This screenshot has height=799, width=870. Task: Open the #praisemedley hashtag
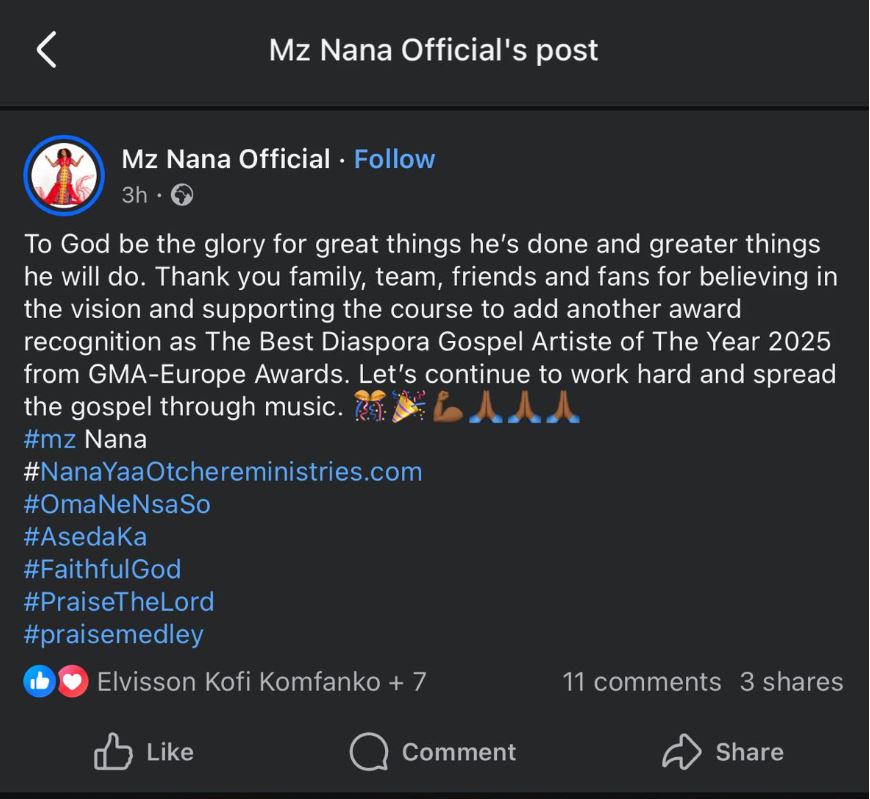113,634
